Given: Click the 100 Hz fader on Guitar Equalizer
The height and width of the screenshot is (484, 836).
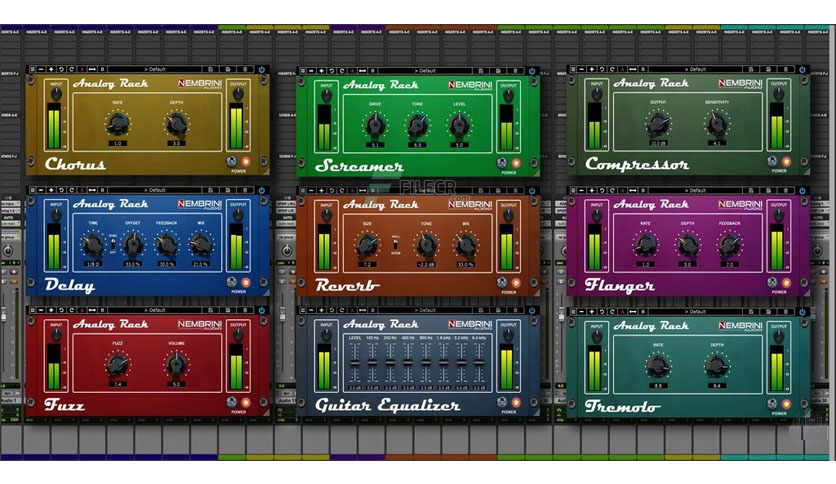Looking at the screenshot, I should (372, 362).
